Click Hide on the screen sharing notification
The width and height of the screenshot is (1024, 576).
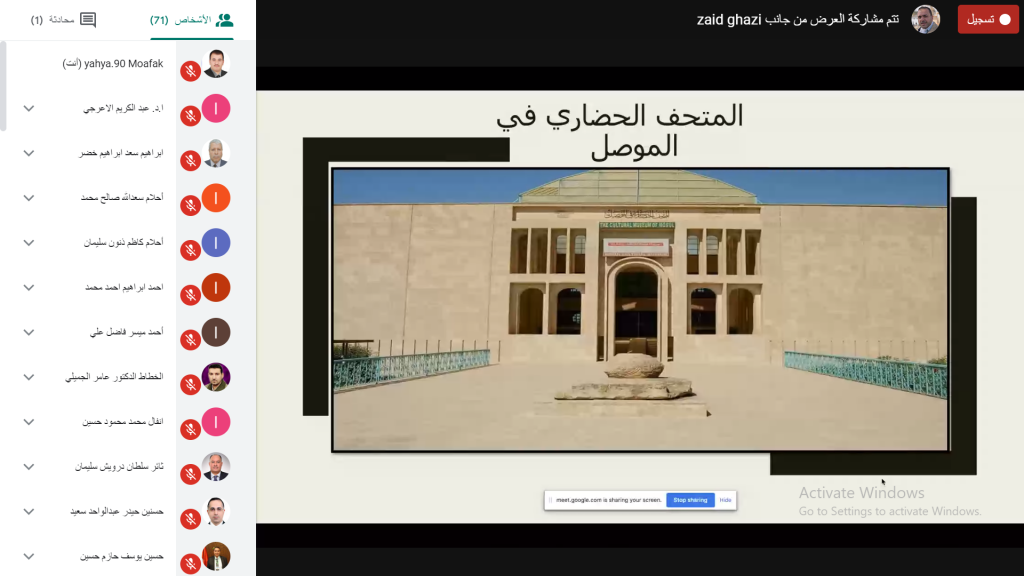coord(725,500)
